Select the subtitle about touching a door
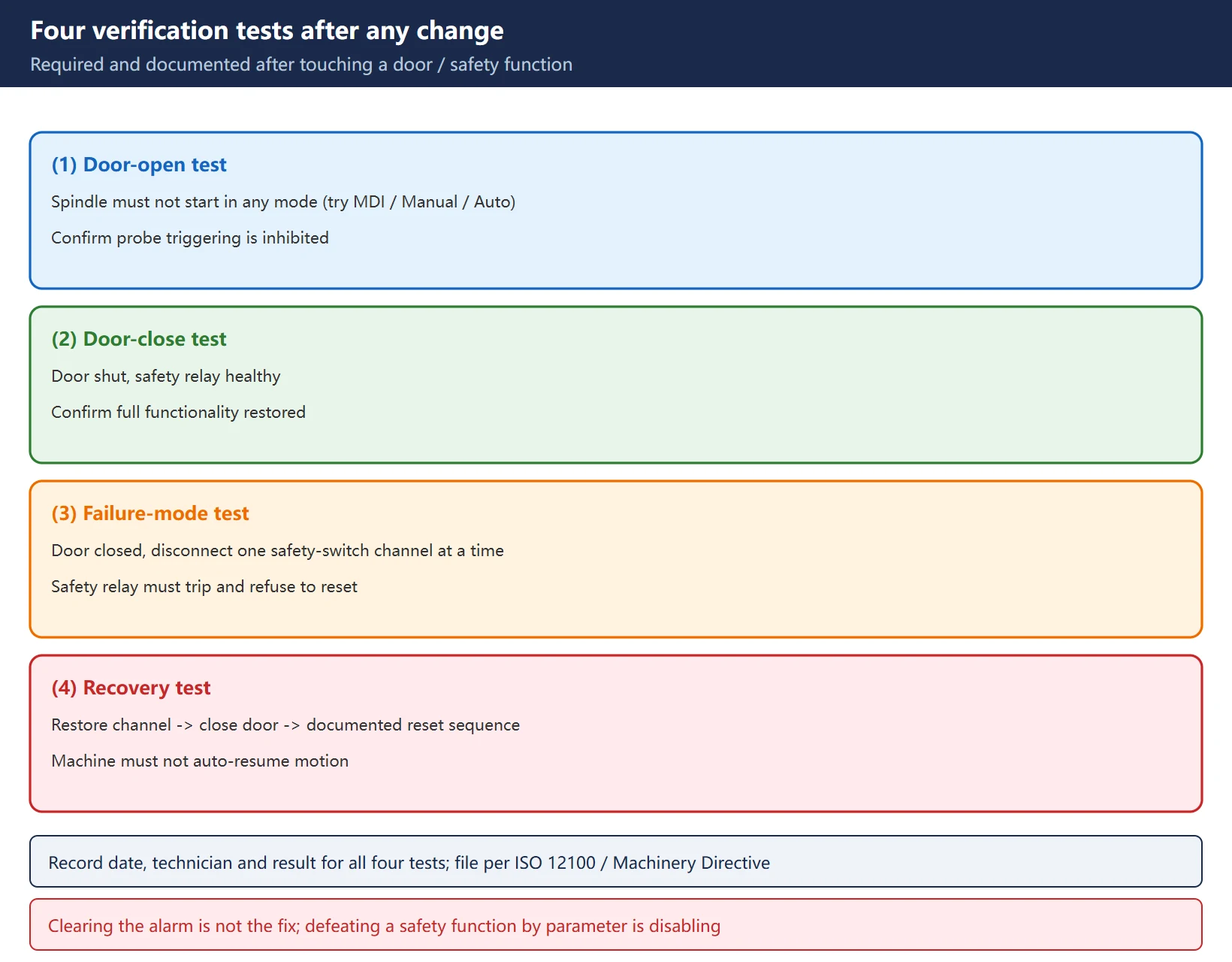This screenshot has height=962, width=1232. coord(301,65)
